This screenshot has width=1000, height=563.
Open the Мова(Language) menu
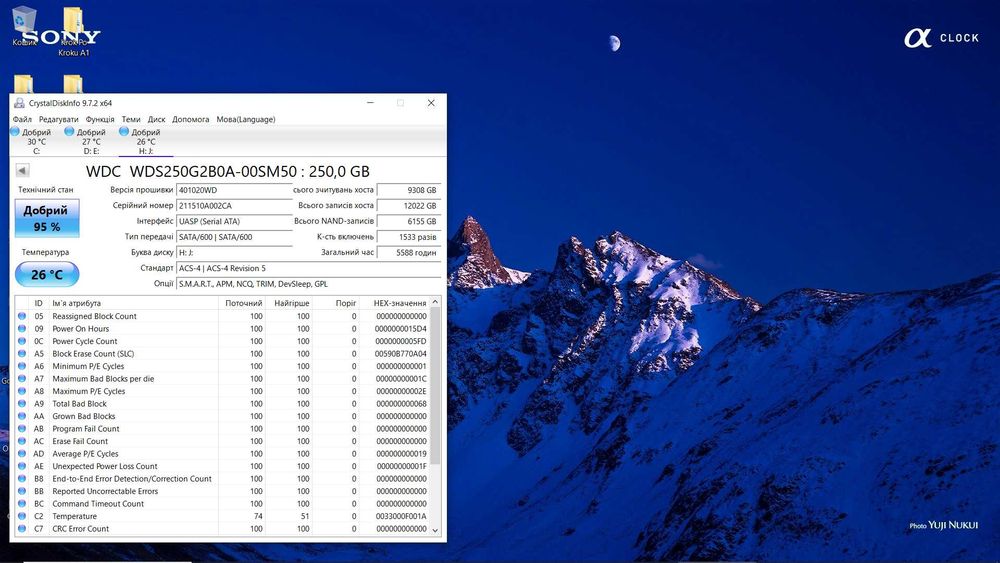pyautogui.click(x=246, y=119)
